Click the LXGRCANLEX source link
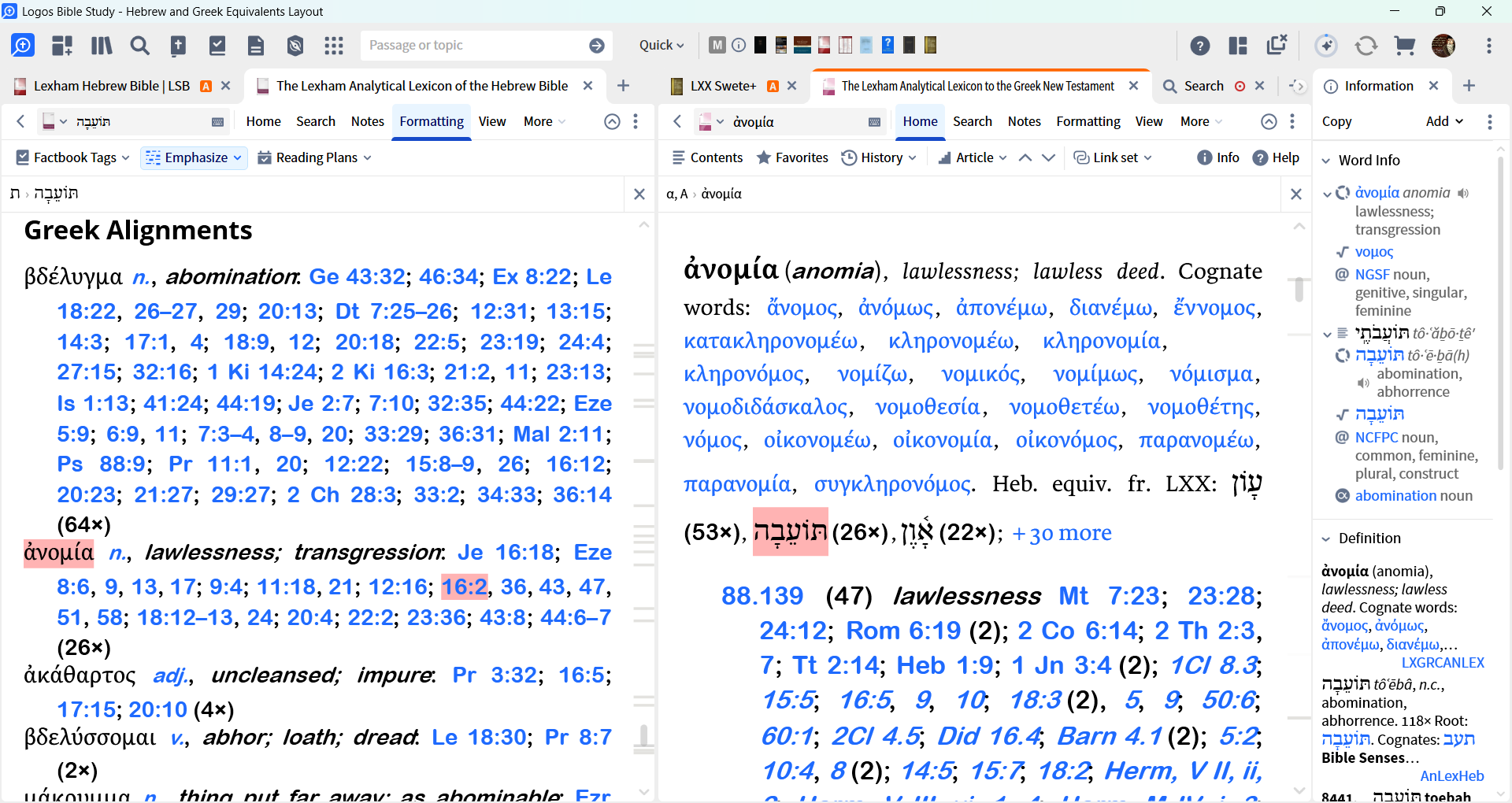The image size is (1512, 803). [x=1443, y=663]
